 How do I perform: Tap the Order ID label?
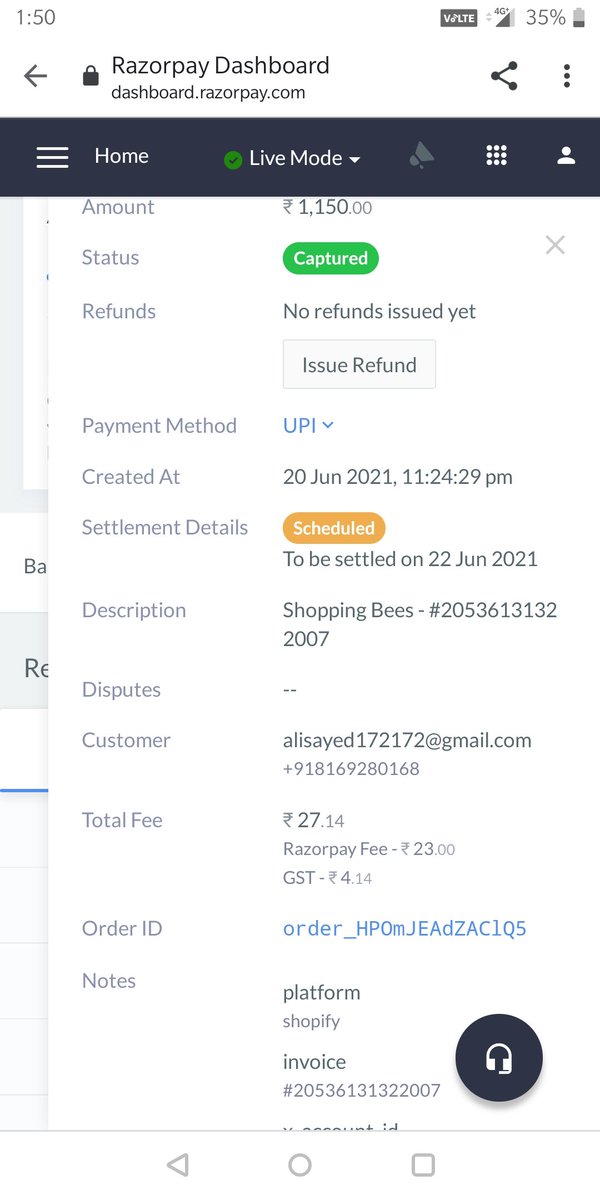122,928
